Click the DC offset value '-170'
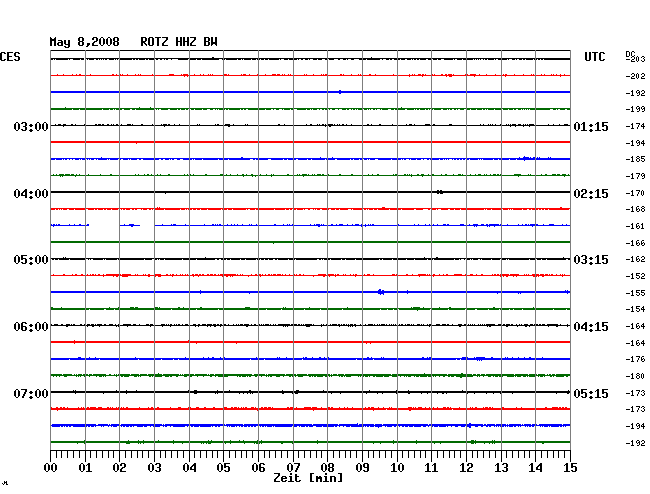Image resolution: width=650 pixels, height=494 pixels. (x=635, y=193)
